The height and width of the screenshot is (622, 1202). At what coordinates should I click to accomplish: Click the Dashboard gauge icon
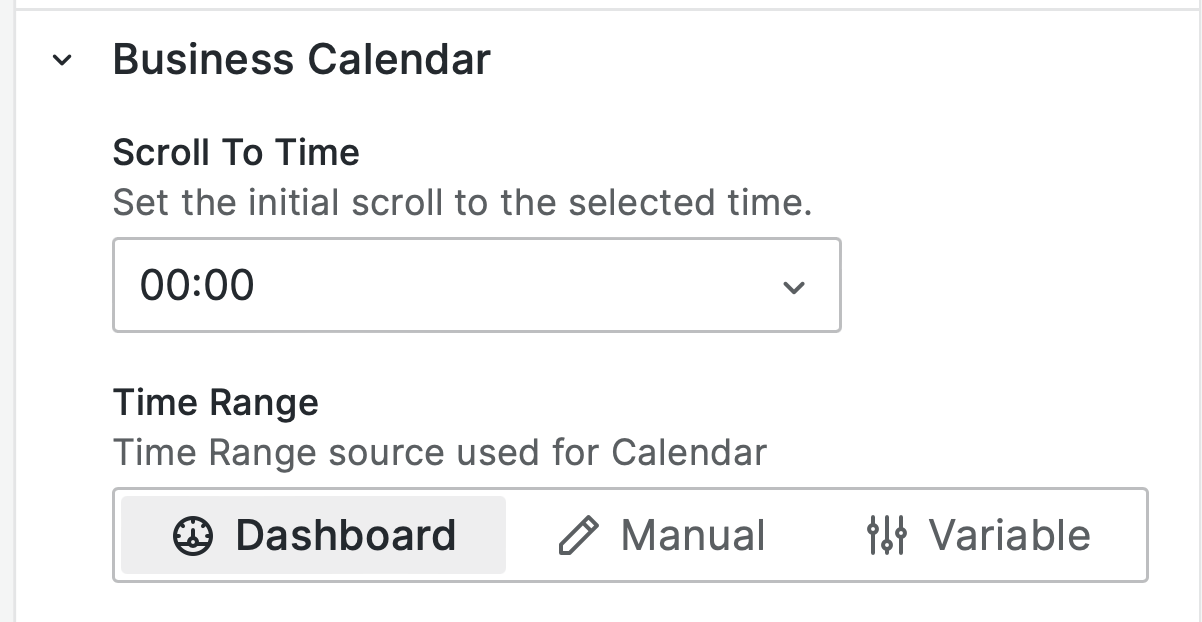pos(193,536)
